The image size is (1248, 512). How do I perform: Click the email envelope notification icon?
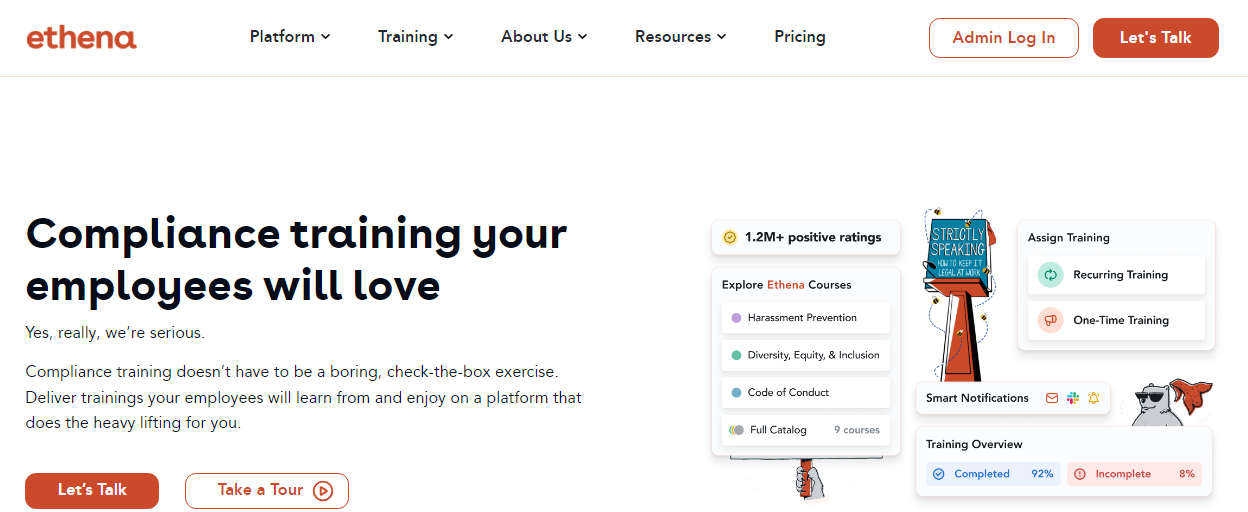coord(1052,398)
